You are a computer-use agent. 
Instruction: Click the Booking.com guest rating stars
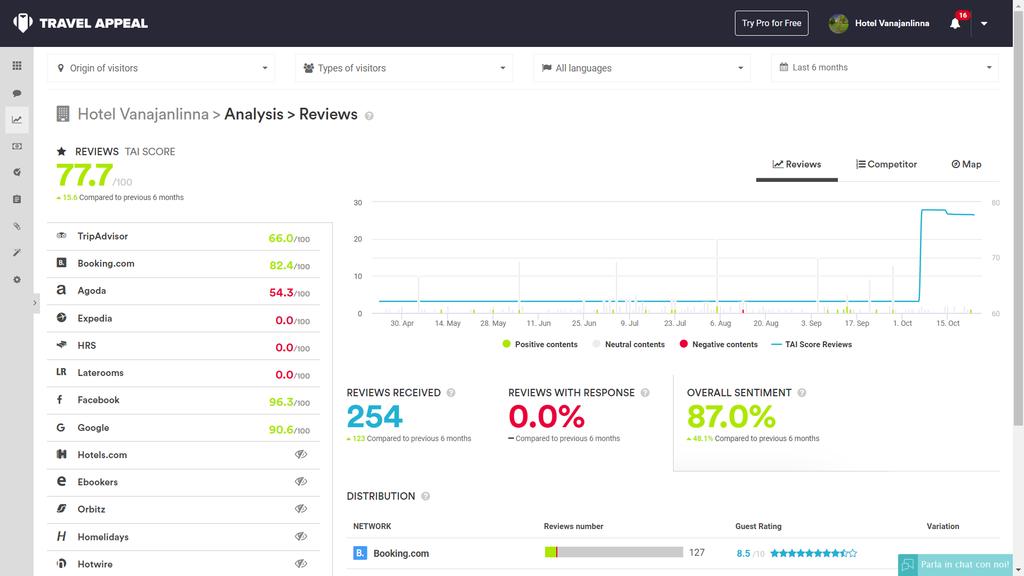pyautogui.click(x=813, y=553)
